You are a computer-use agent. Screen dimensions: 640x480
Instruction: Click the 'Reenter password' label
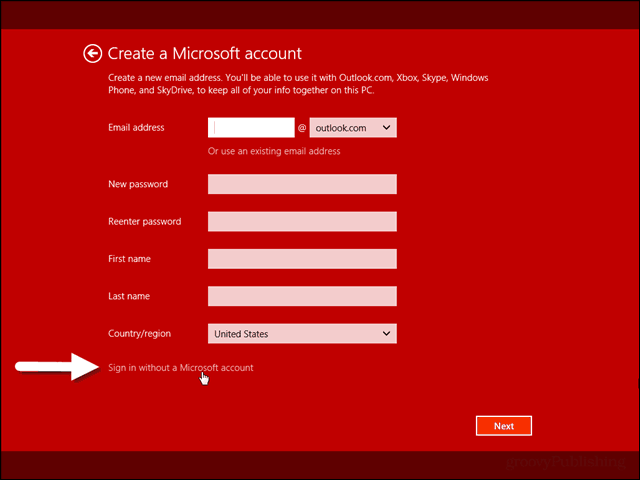[144, 222]
